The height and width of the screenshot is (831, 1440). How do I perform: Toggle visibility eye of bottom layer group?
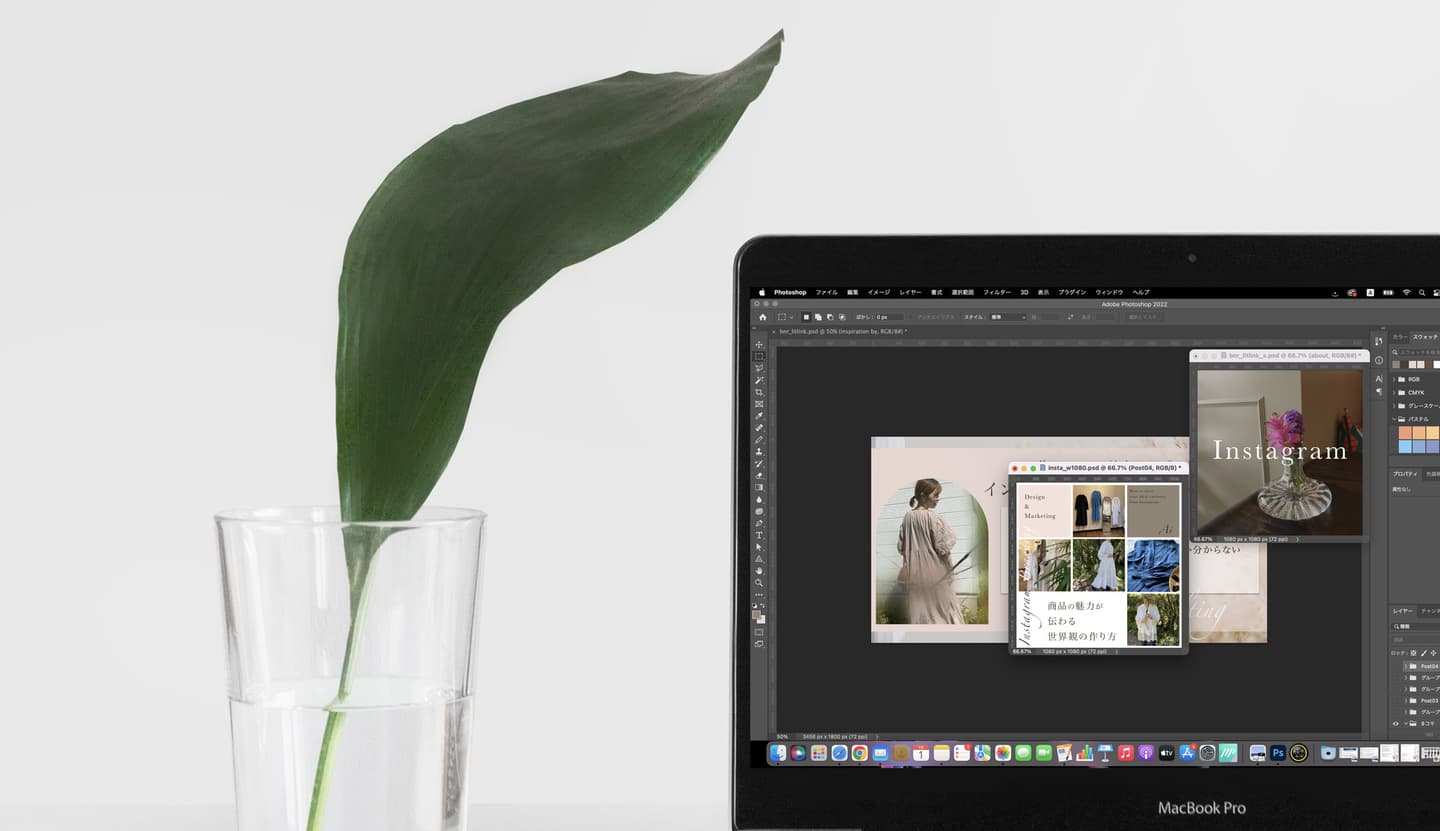coord(1396,723)
